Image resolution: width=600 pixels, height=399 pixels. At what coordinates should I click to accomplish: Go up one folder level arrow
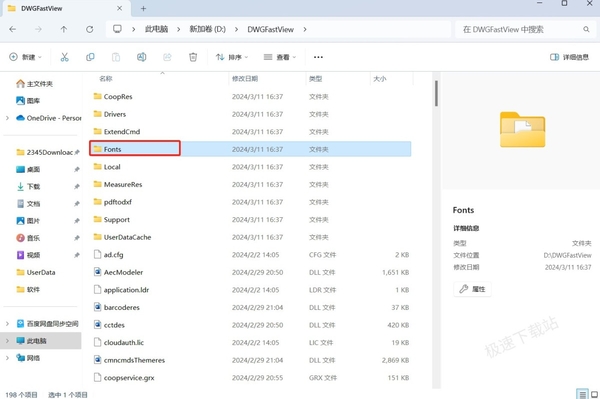tap(64, 29)
